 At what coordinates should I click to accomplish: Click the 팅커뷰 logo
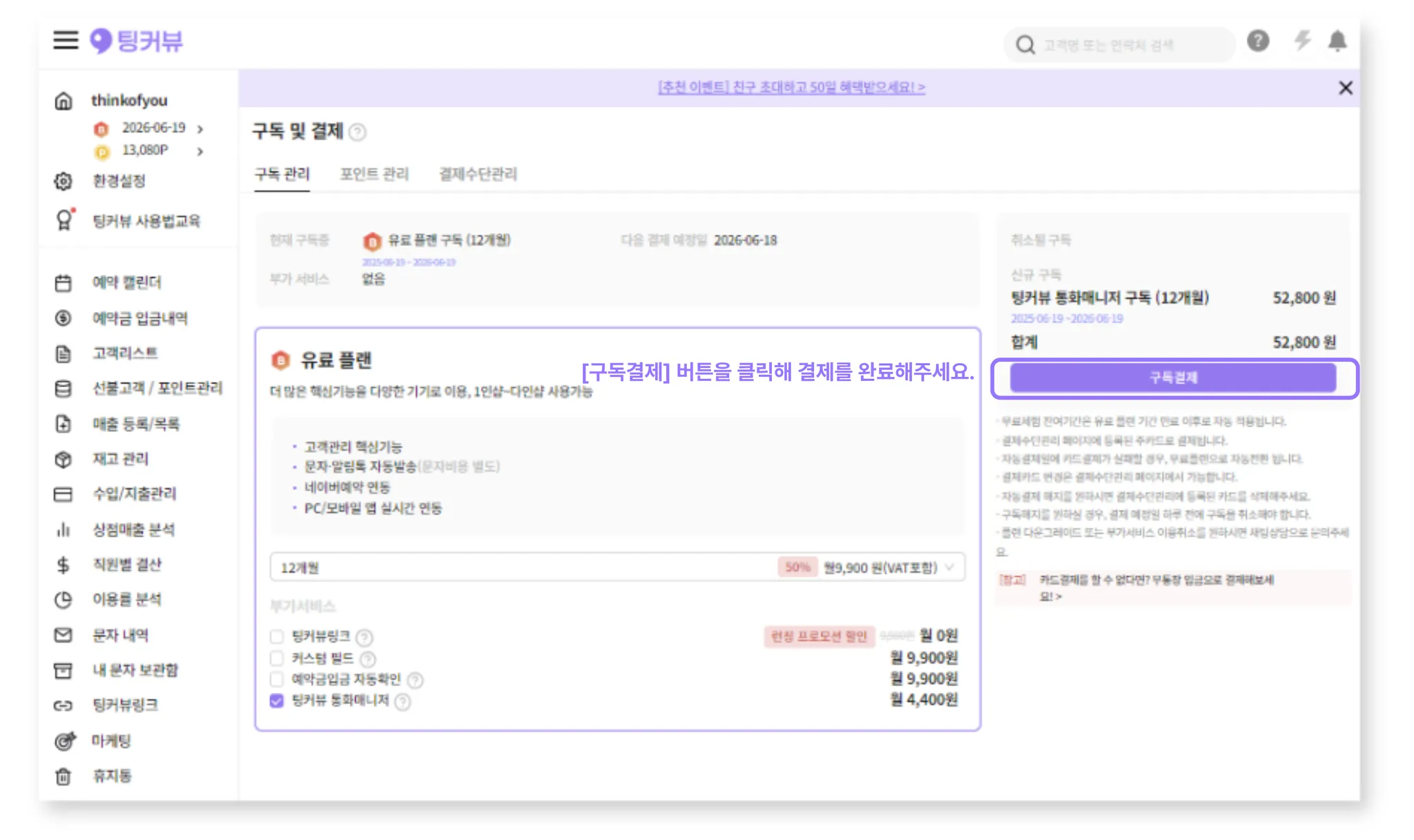click(x=137, y=41)
